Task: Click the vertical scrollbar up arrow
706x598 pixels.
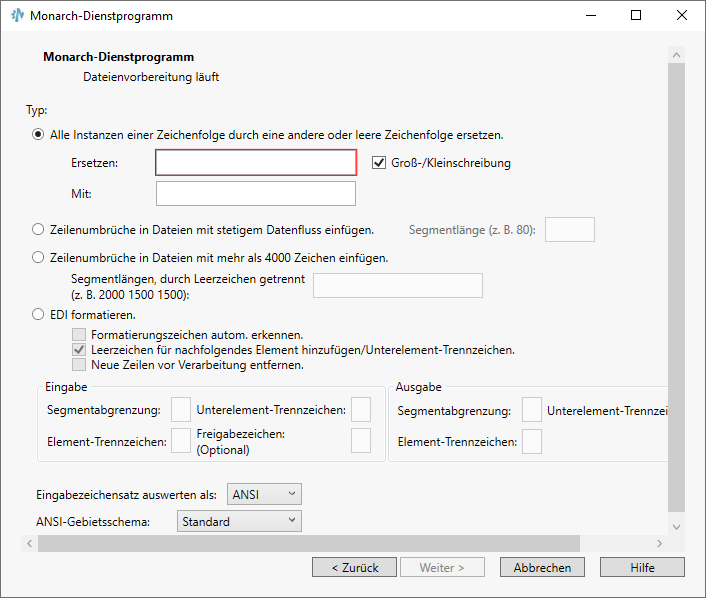Action: (676, 55)
